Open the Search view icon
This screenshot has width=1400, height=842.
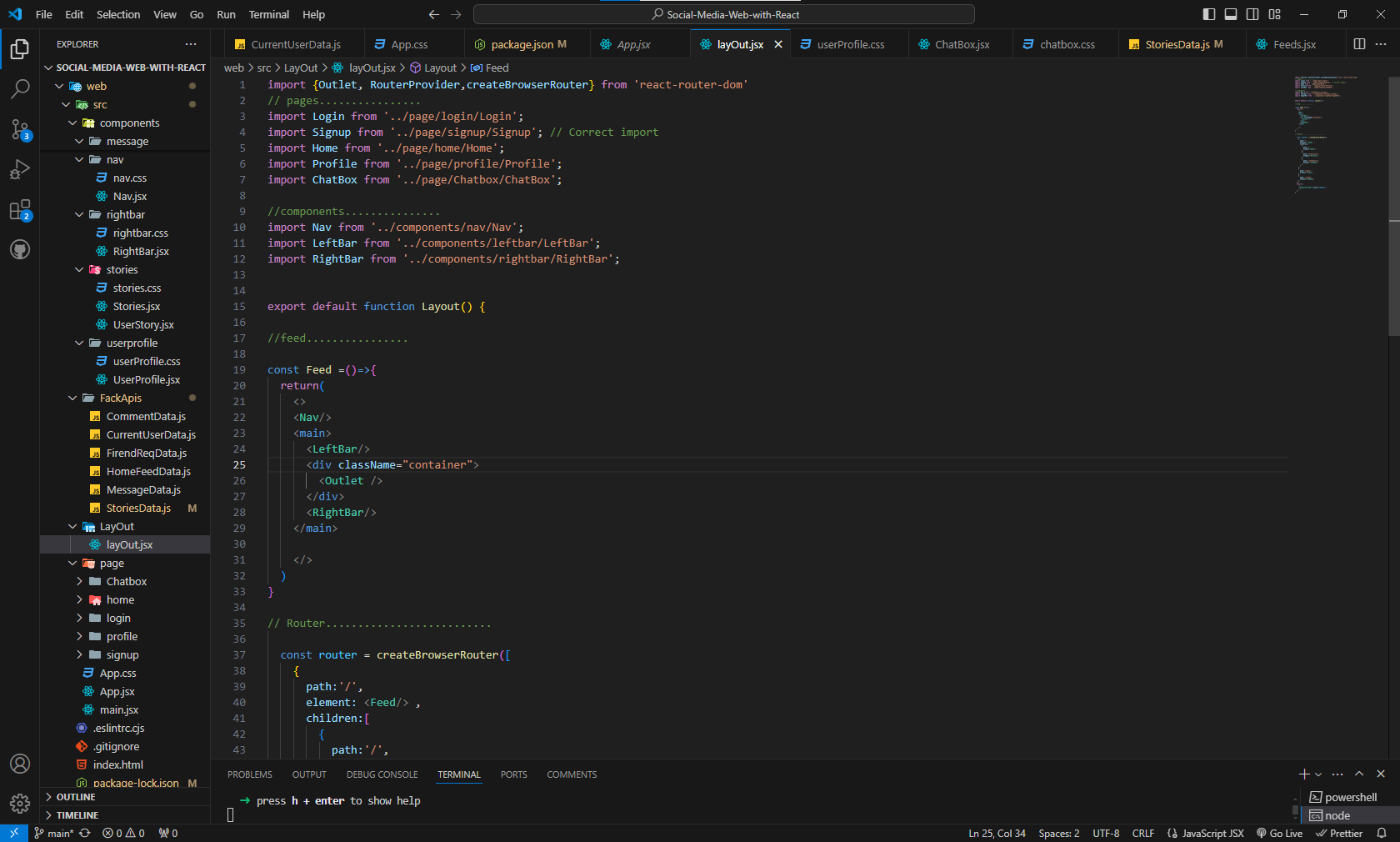tap(20, 88)
